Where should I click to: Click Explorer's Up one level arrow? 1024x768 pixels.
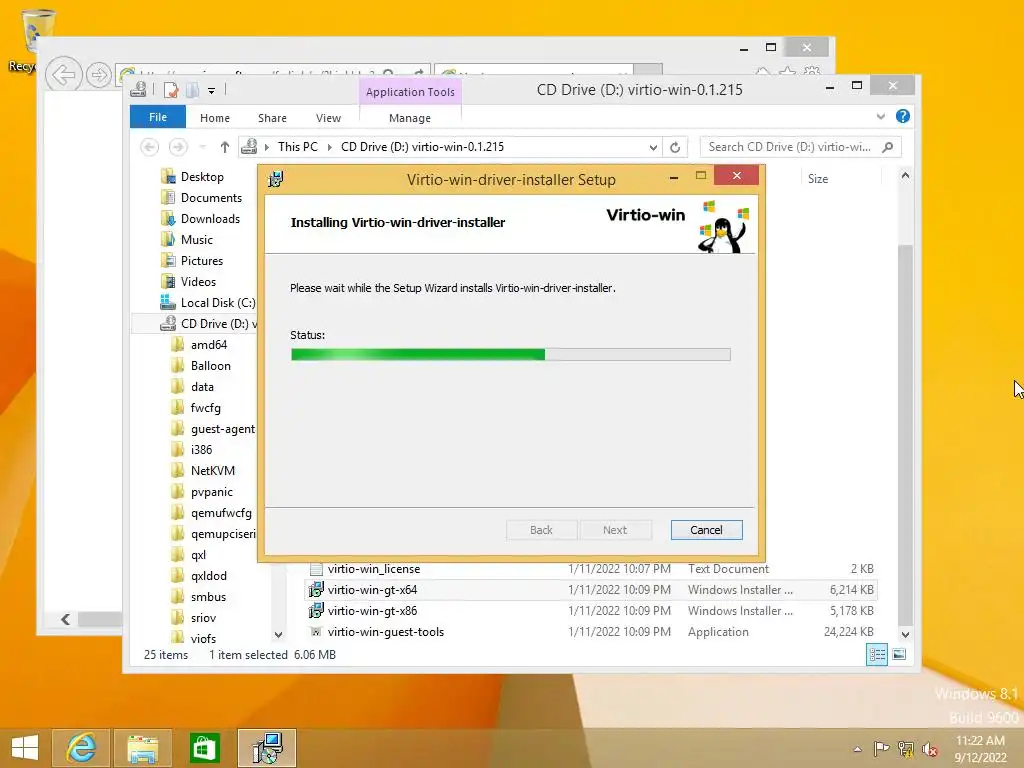pos(225,147)
